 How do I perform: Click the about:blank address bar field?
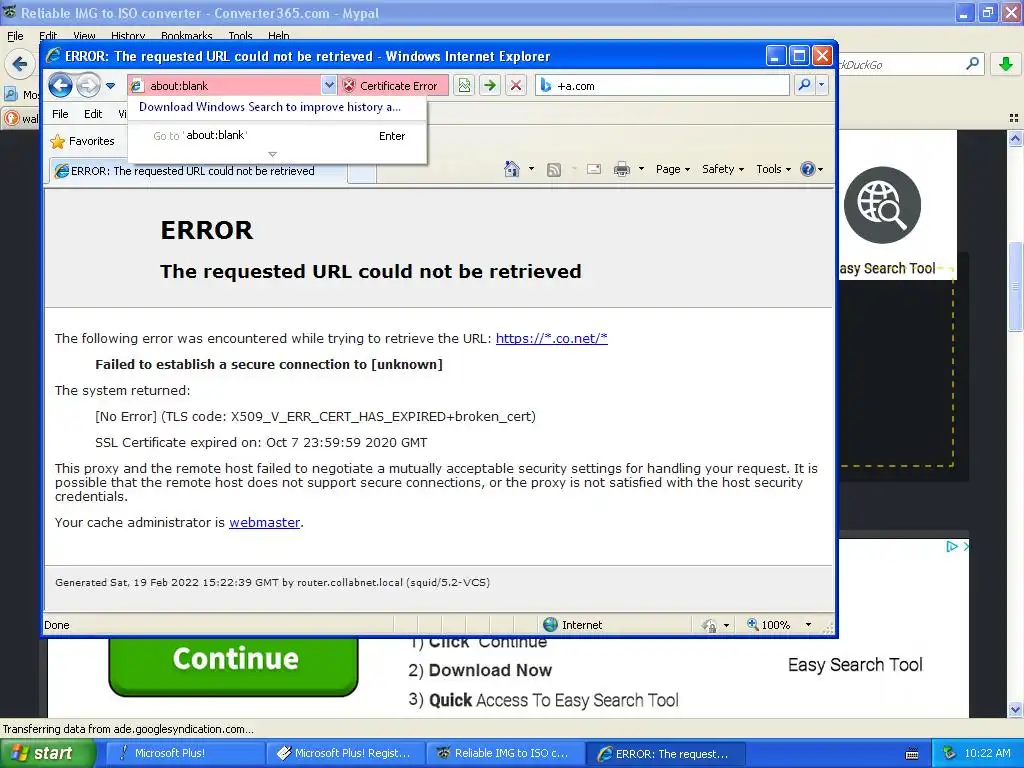(x=224, y=86)
